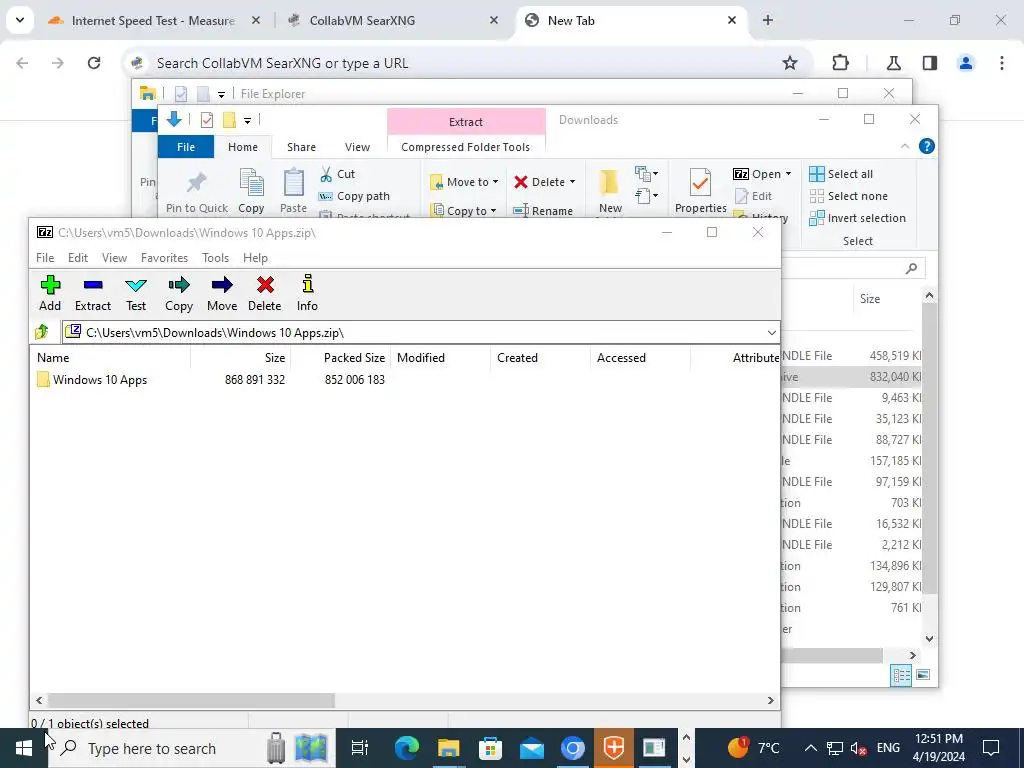The image size is (1024, 768).
Task: Open the 7-Zip Tools menu
Action: click(x=216, y=258)
